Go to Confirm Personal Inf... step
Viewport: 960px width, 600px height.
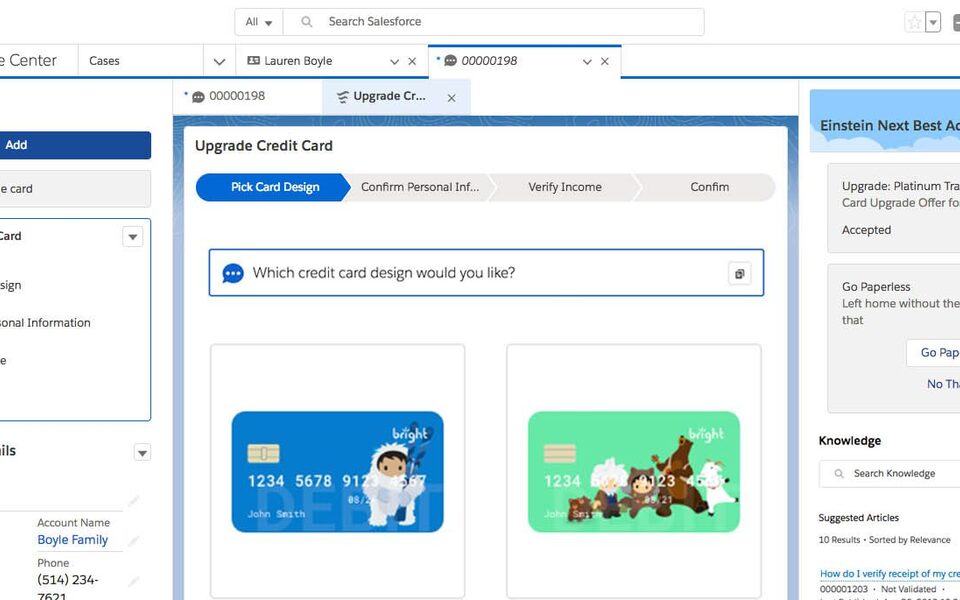[x=420, y=187]
